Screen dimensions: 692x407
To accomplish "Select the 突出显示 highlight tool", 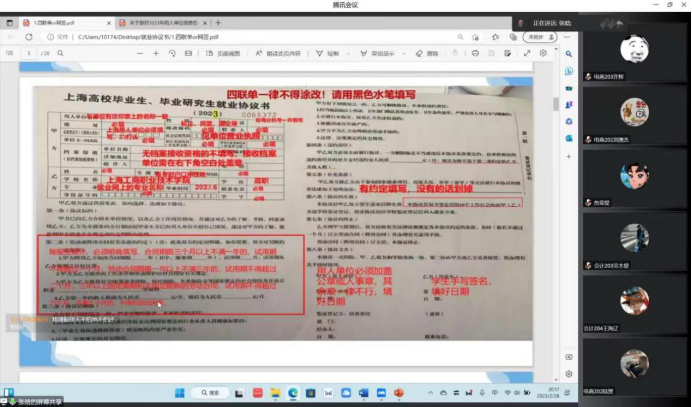I will (x=377, y=53).
